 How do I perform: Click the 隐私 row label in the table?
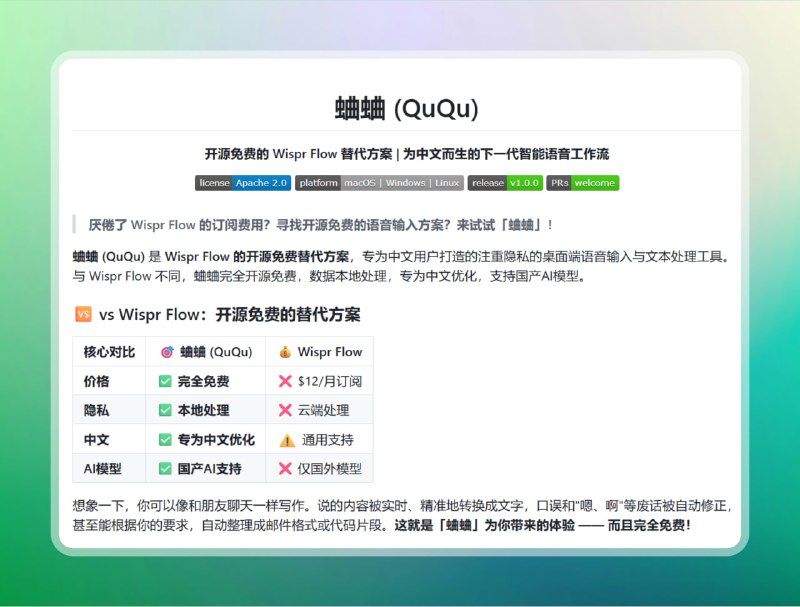click(x=94, y=410)
